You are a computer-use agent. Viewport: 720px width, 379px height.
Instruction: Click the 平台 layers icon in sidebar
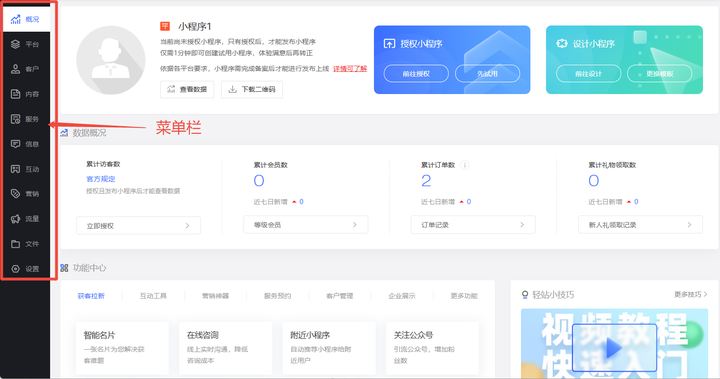(x=16, y=44)
